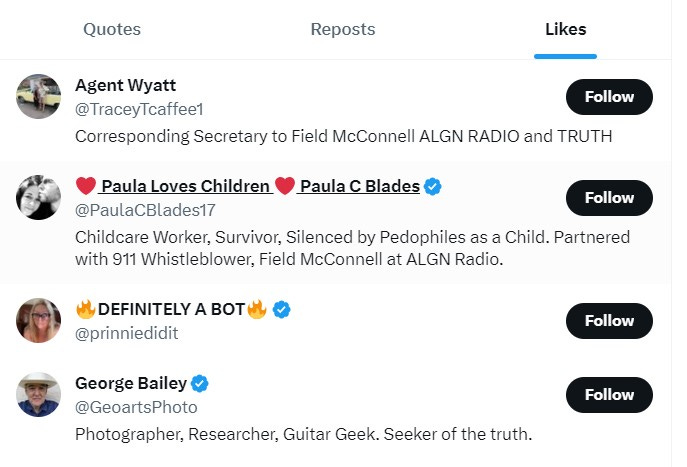This screenshot has height=467, width=687.
Task: Open Paula C Blades' avatar image
Action: [x=39, y=197]
